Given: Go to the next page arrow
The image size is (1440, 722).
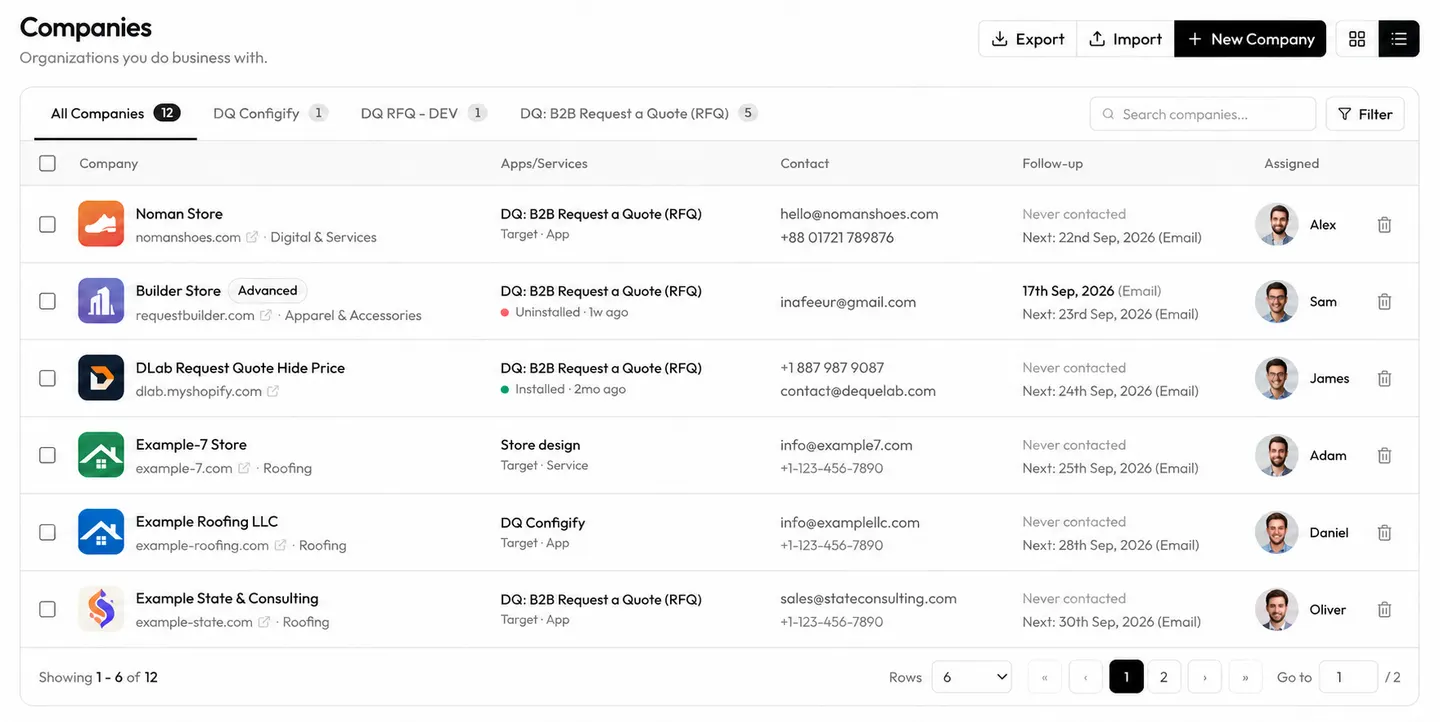Looking at the screenshot, I should 1205,677.
